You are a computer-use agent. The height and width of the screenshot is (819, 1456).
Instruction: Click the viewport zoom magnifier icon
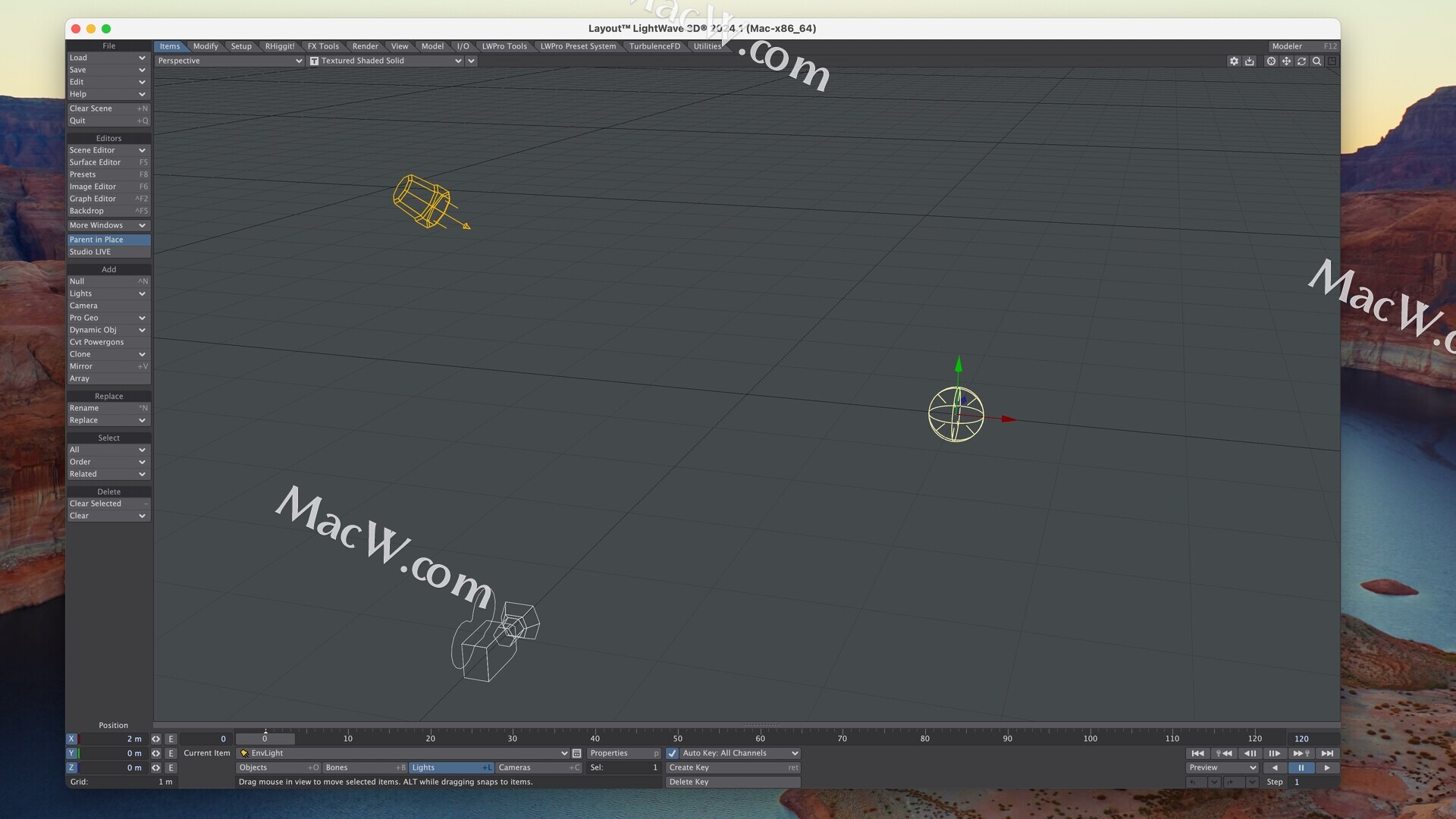pos(1317,61)
